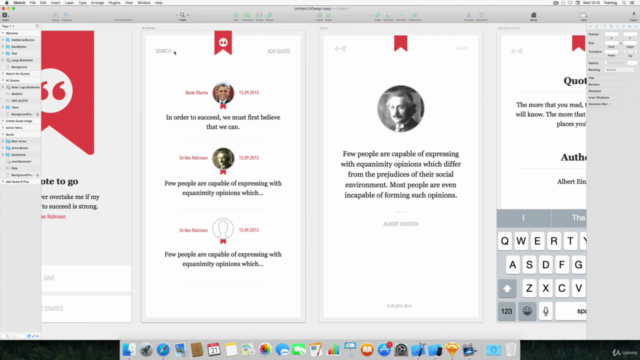Click the three-dots action button on Quote artboard

pos(462,48)
